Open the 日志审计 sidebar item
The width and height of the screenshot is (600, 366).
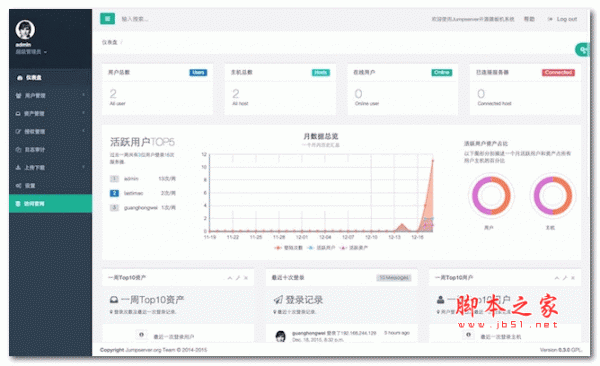click(x=50, y=150)
